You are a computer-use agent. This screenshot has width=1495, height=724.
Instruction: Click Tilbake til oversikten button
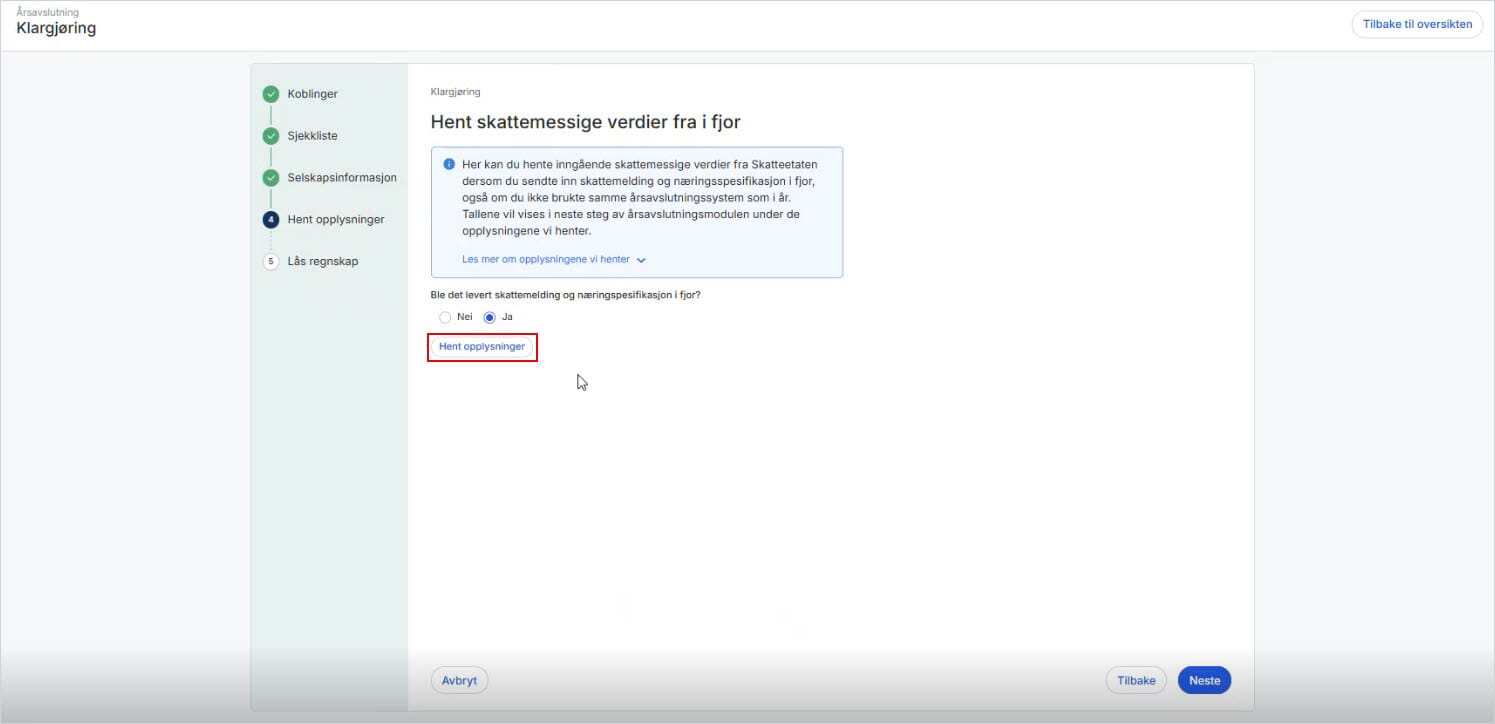tap(1417, 25)
